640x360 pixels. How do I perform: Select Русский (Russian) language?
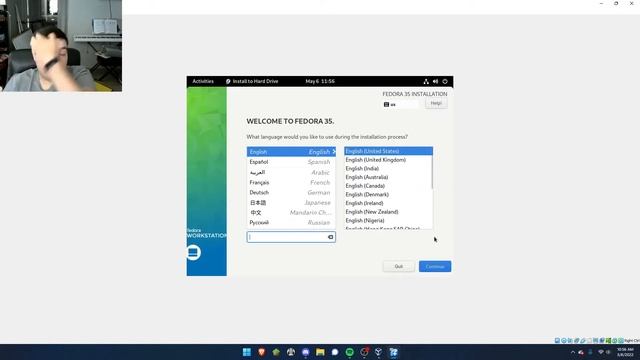point(291,222)
